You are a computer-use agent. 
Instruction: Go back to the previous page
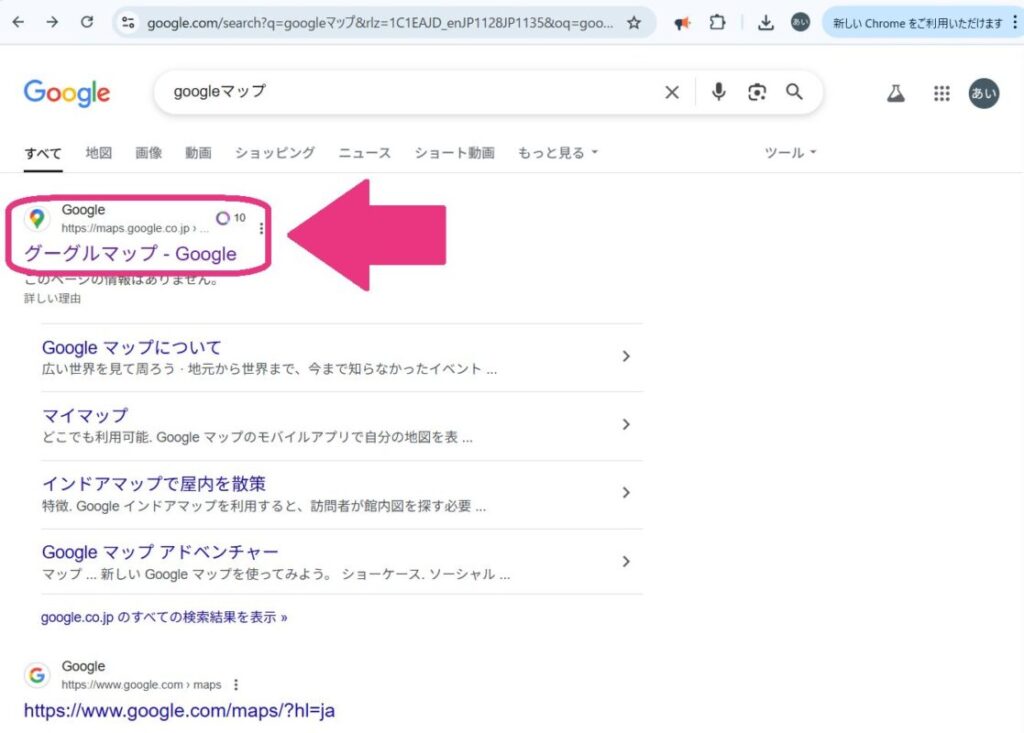pos(18,22)
